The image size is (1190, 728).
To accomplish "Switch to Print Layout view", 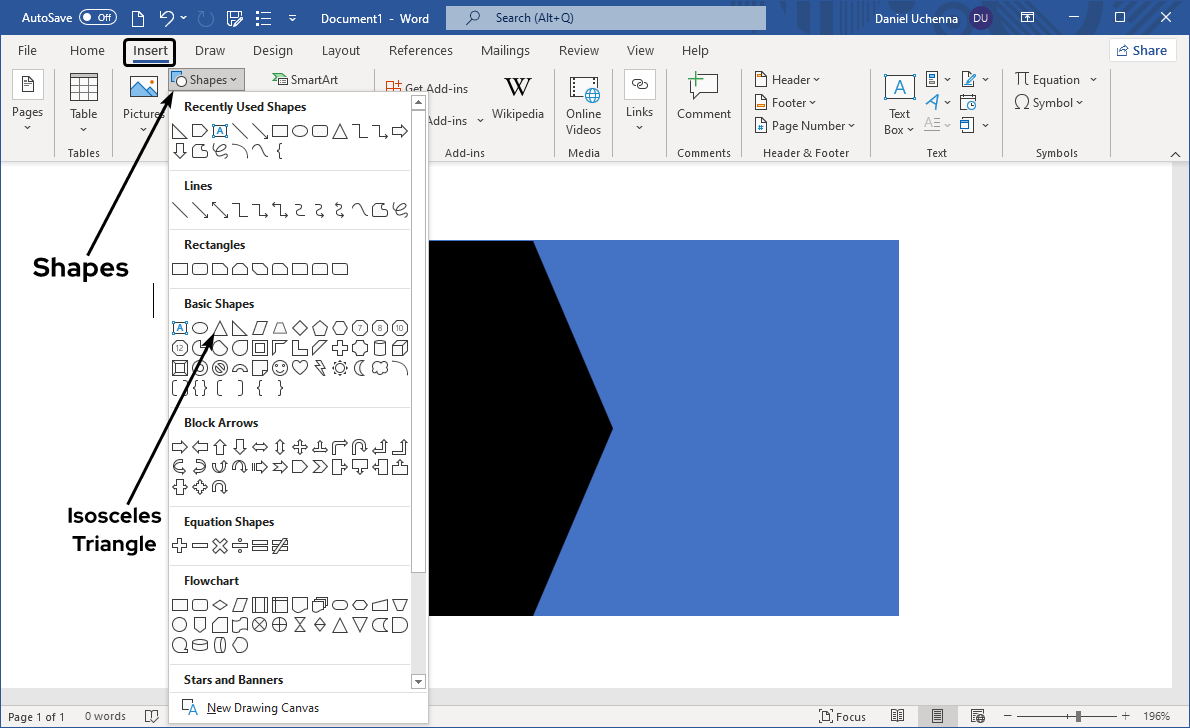I will [x=937, y=716].
